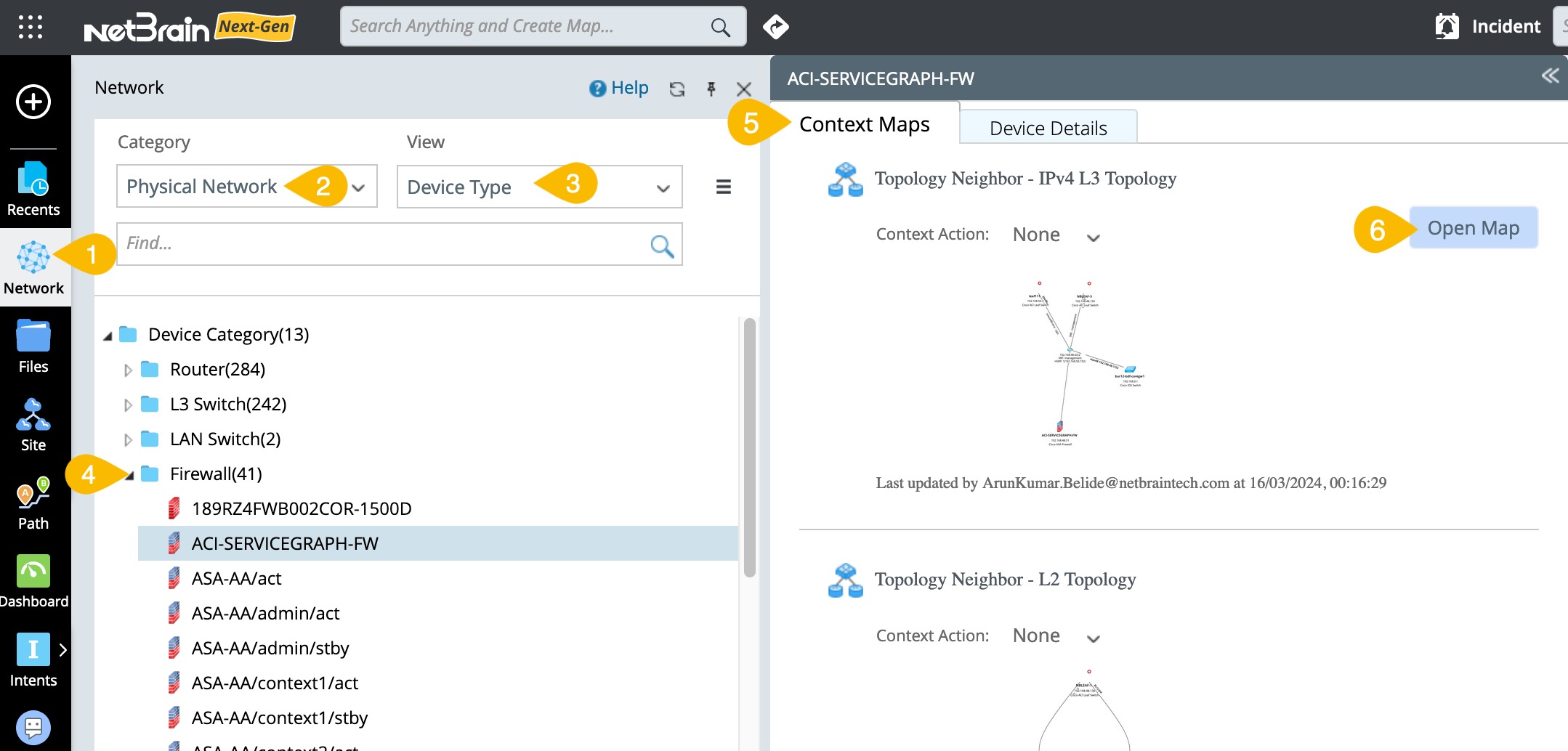Click the NetBrain Next-Gen logo

coord(190,28)
